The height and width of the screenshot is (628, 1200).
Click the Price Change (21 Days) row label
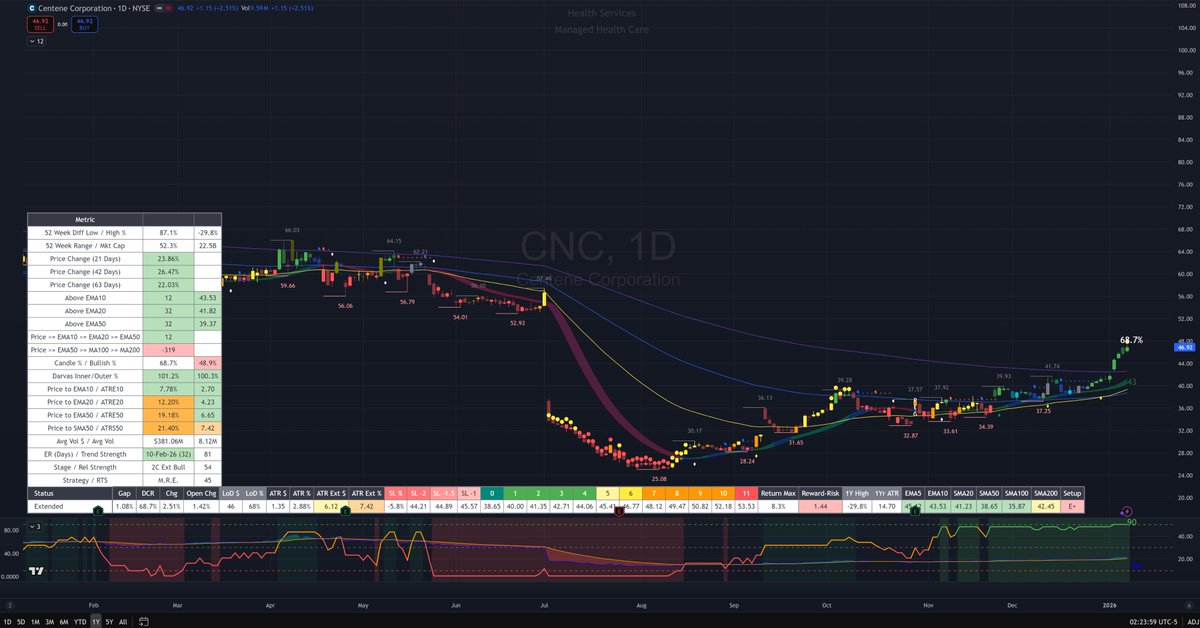[85, 257]
